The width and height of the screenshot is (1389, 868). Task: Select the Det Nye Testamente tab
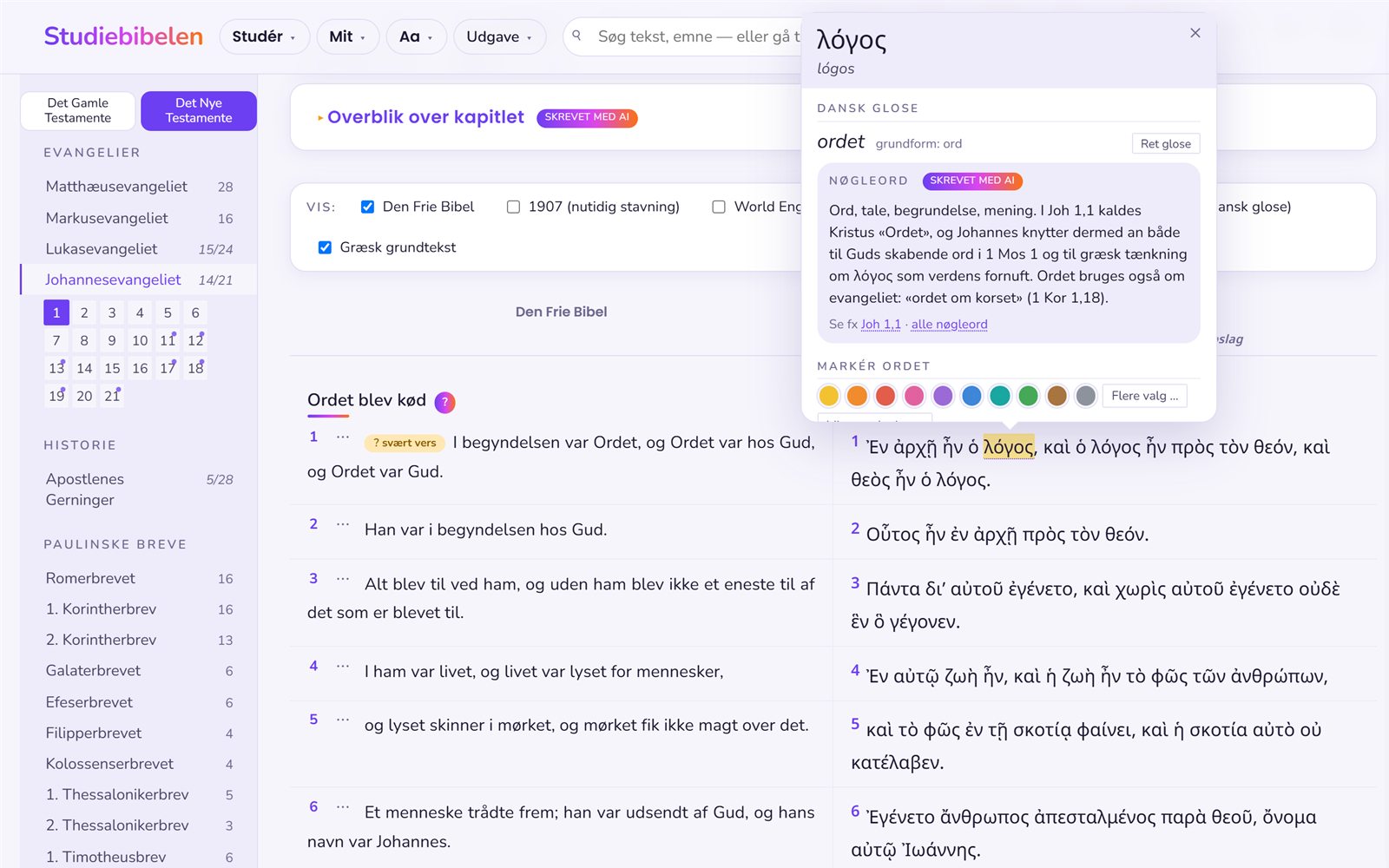[199, 110]
